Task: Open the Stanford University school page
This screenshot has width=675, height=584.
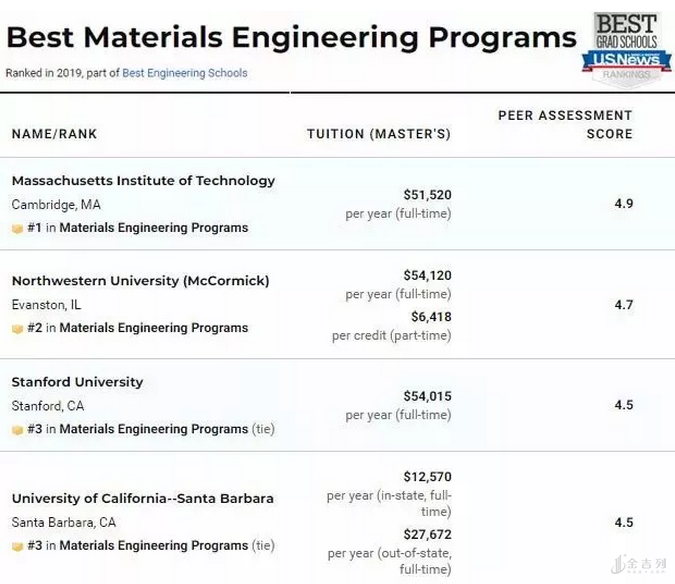Action: 77,382
